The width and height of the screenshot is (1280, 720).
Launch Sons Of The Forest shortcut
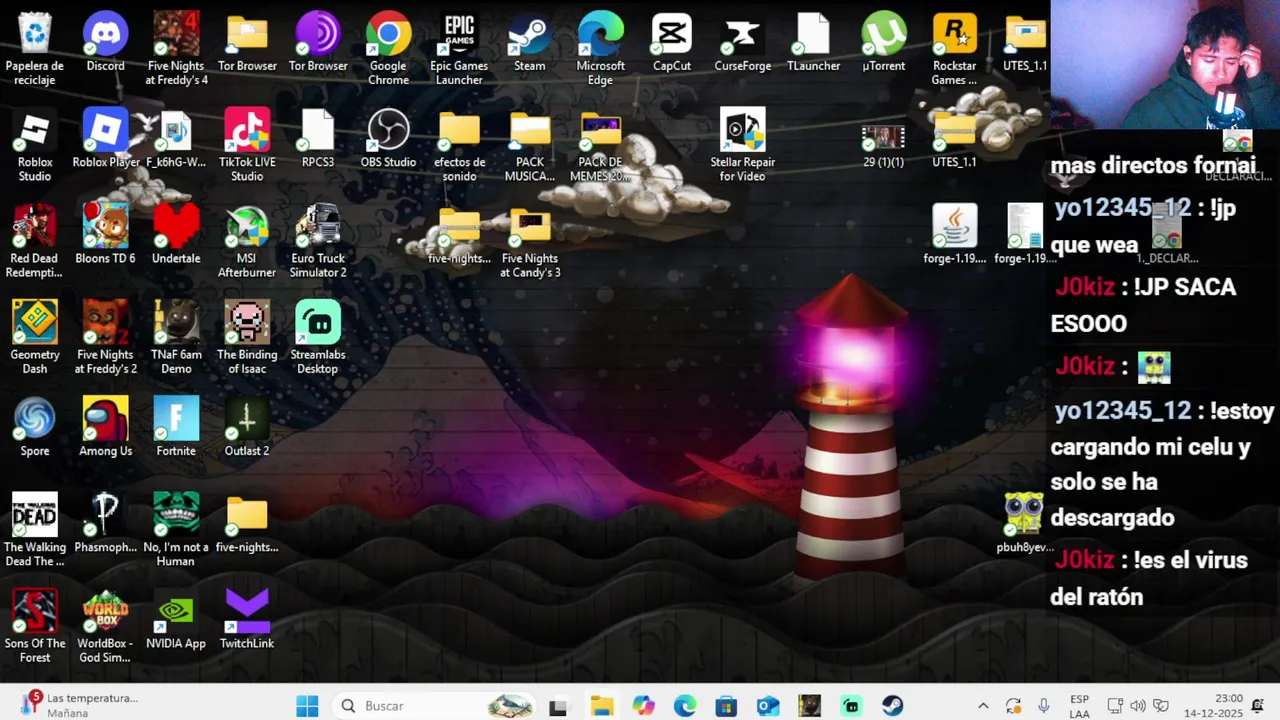pyautogui.click(x=35, y=627)
